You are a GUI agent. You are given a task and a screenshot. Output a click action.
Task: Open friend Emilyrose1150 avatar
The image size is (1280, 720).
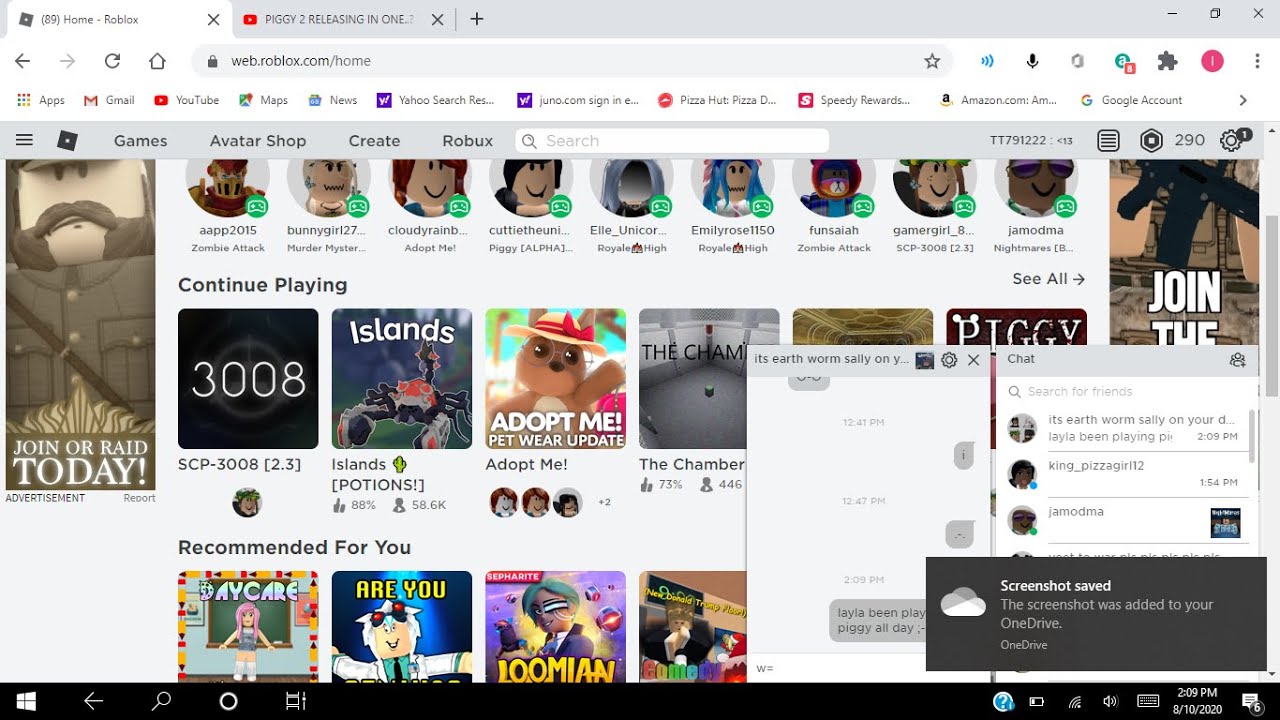point(733,188)
